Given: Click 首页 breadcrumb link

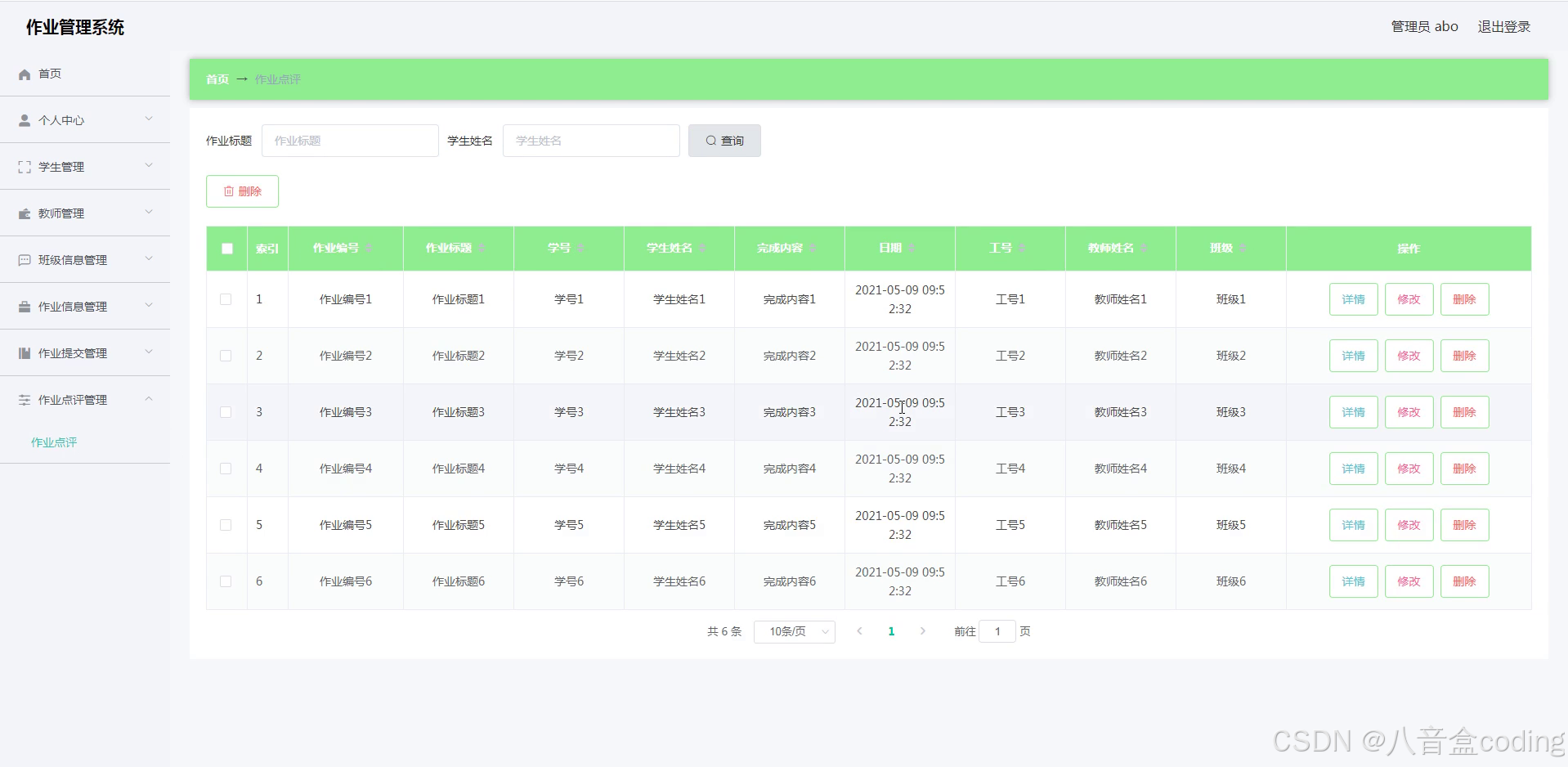Looking at the screenshot, I should (217, 79).
